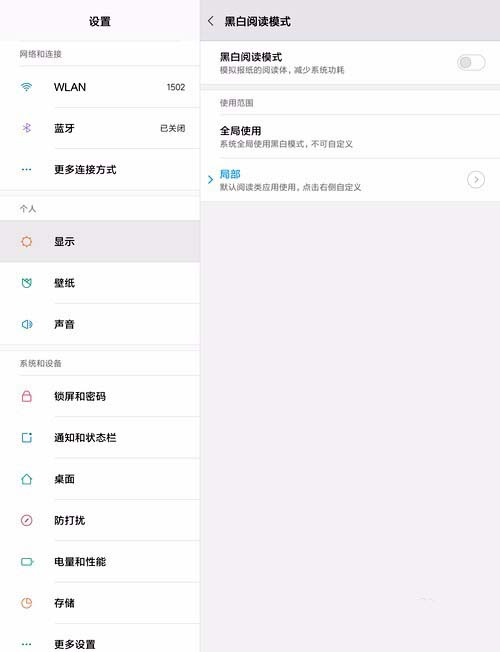The width and height of the screenshot is (500, 652).
Task: Tap the Bluetooth icon next to 蓝牙
Action: (27, 128)
